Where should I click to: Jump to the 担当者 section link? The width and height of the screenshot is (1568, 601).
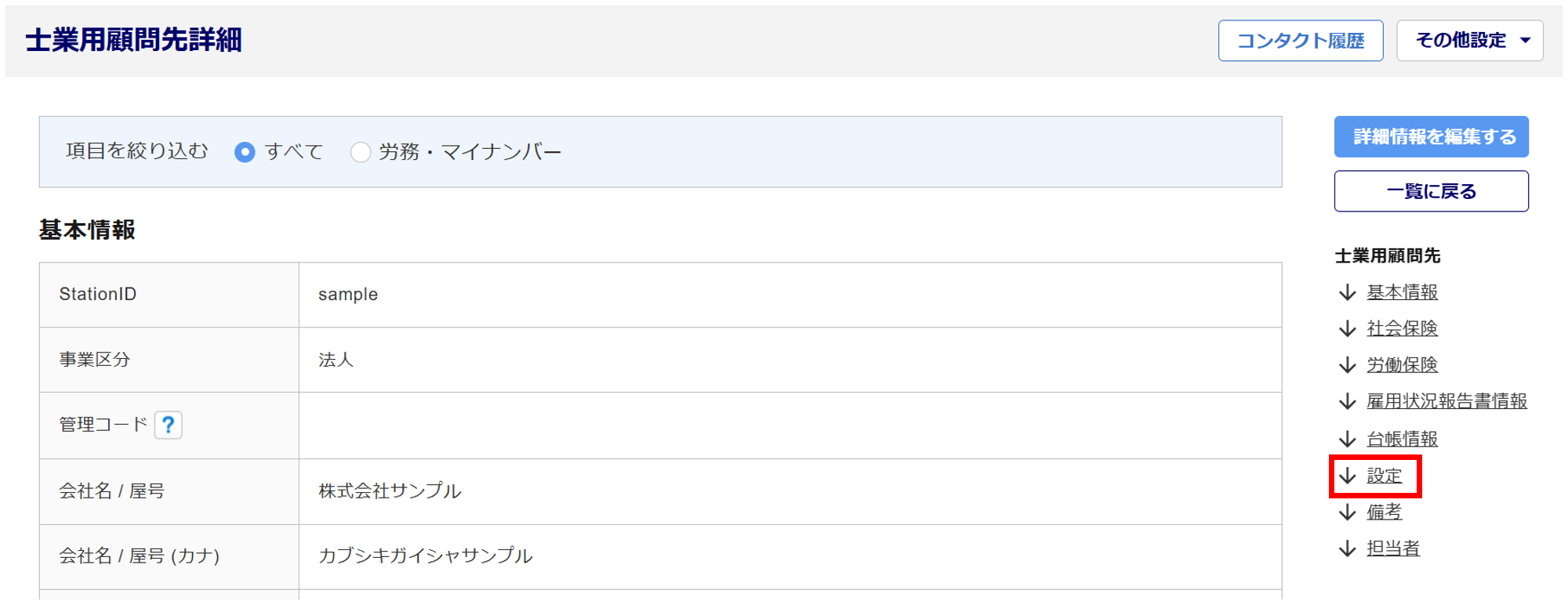[x=1393, y=549]
